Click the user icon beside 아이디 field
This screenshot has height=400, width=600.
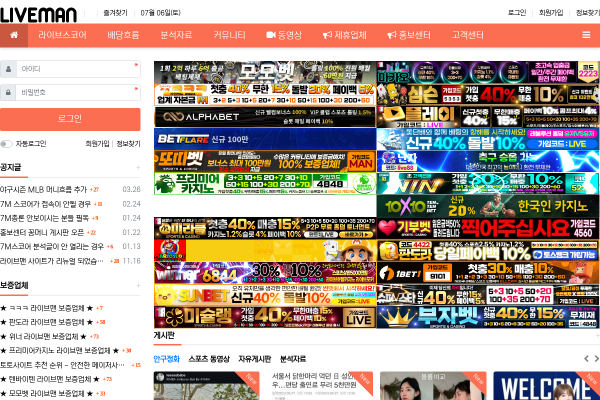coord(8,69)
